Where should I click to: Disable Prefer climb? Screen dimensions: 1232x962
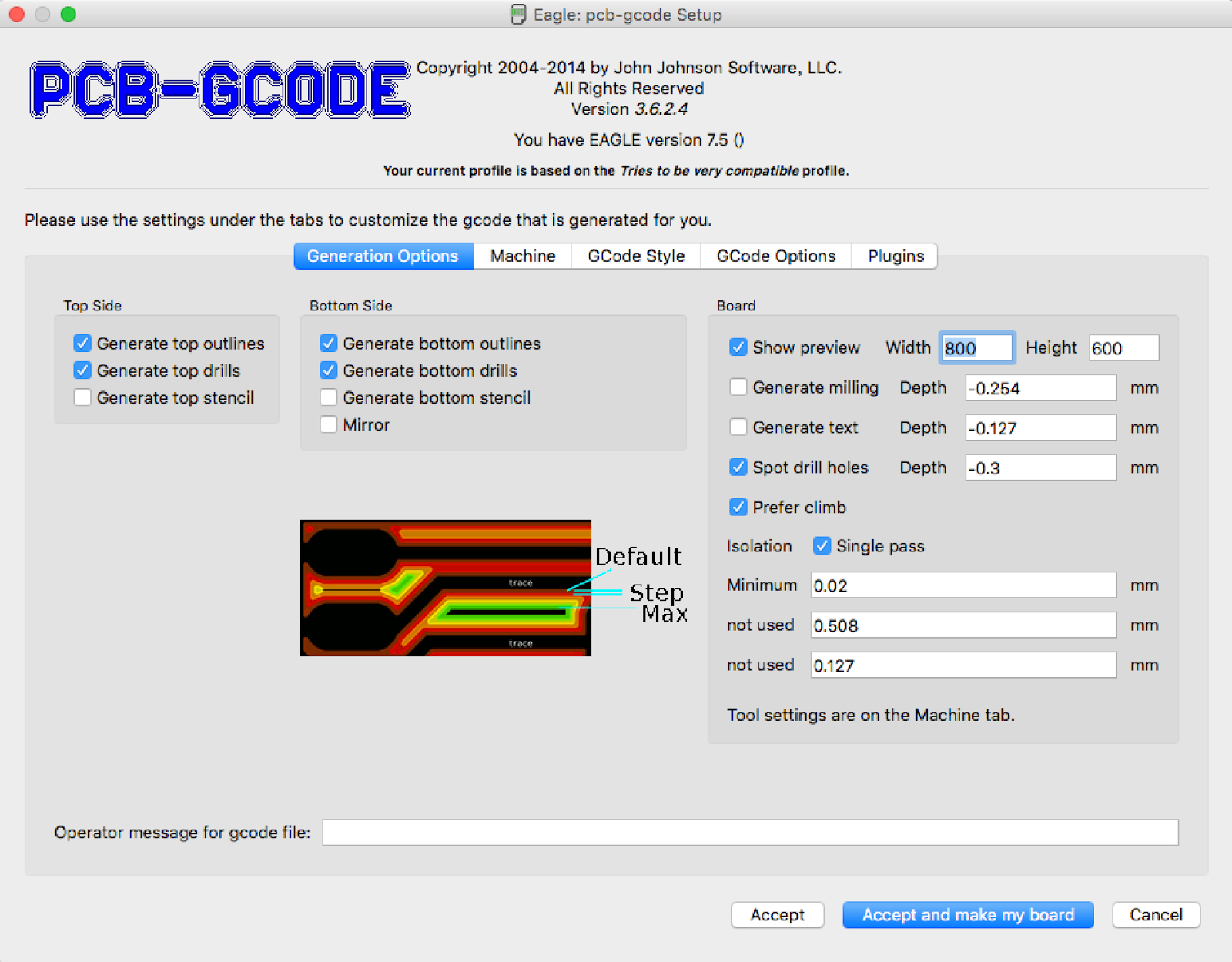(738, 507)
